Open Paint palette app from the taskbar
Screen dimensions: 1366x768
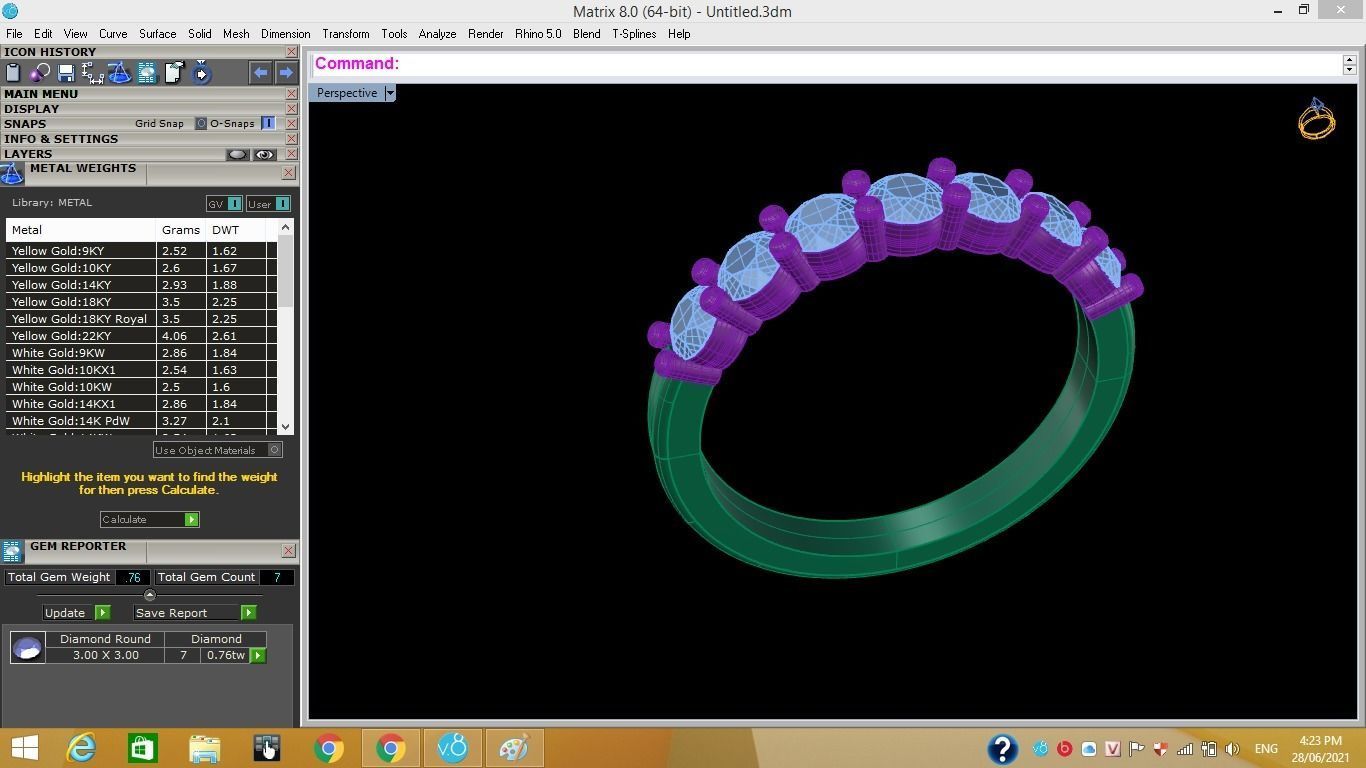(514, 748)
